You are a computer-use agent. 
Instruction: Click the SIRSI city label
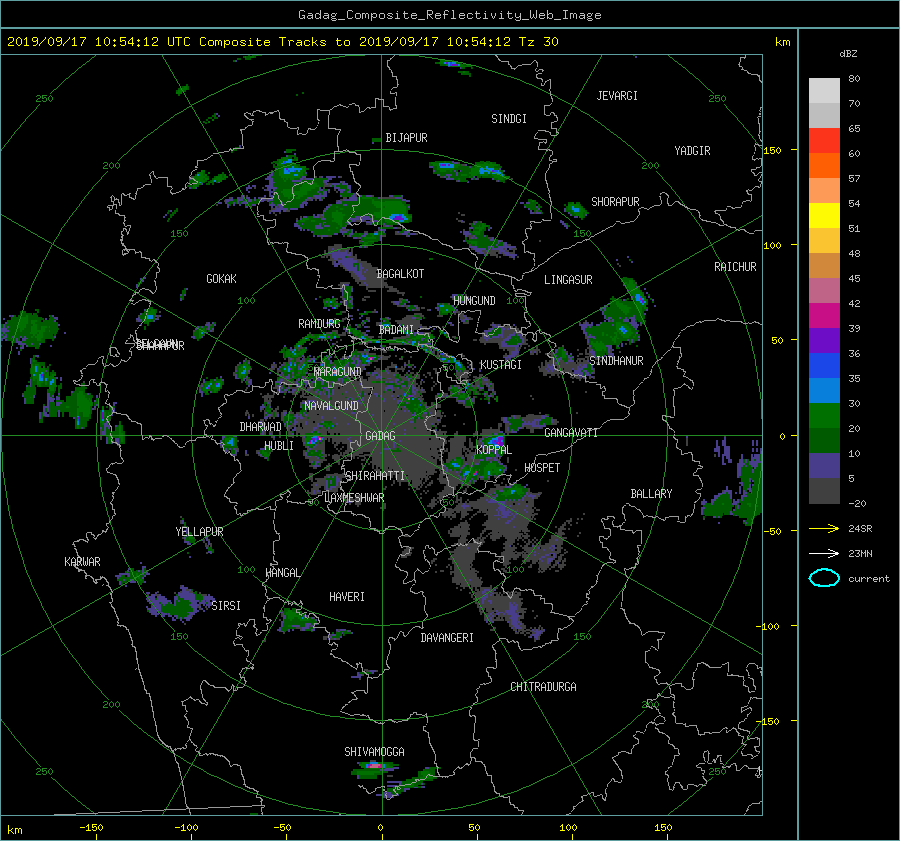coord(226,606)
